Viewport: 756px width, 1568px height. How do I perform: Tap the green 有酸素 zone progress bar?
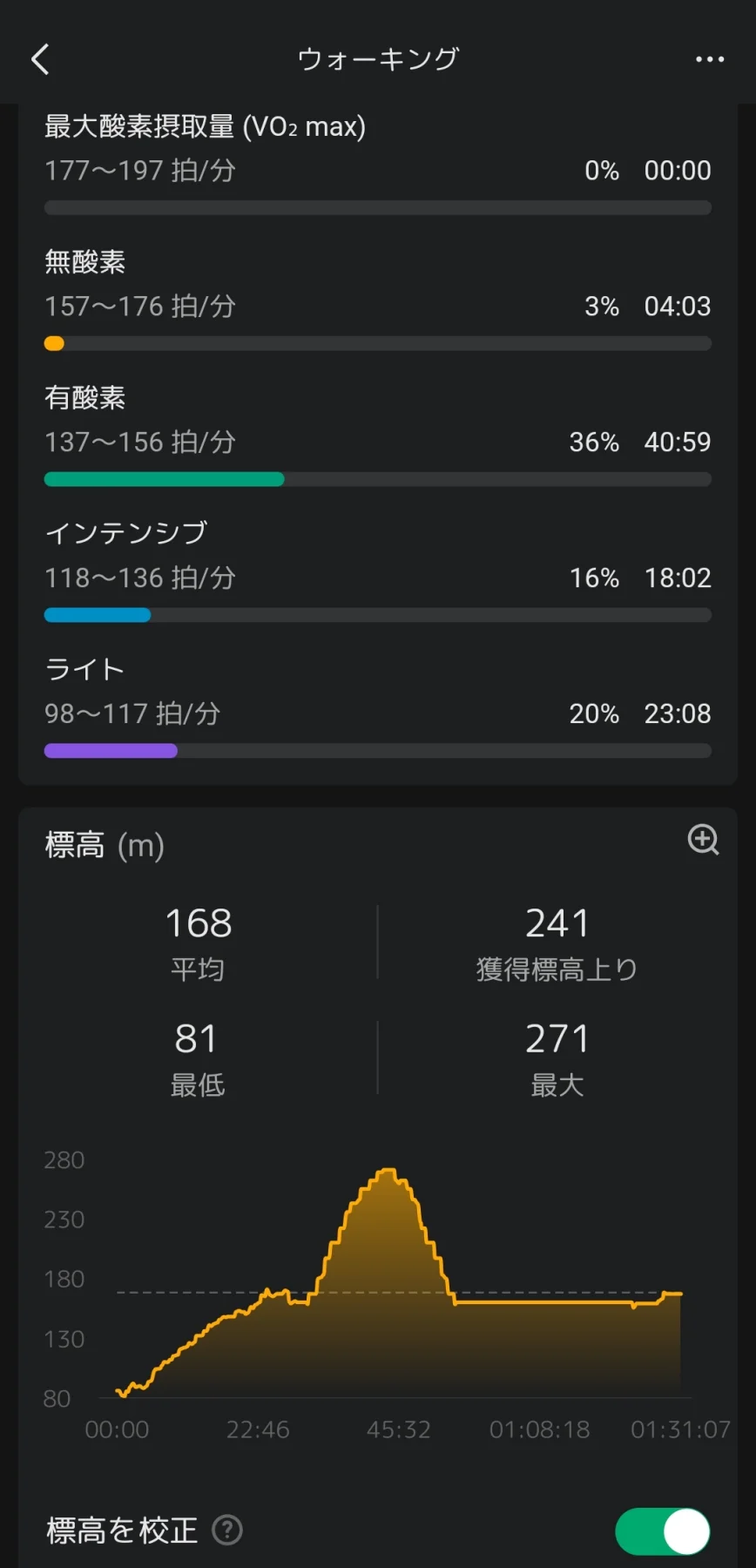point(164,479)
